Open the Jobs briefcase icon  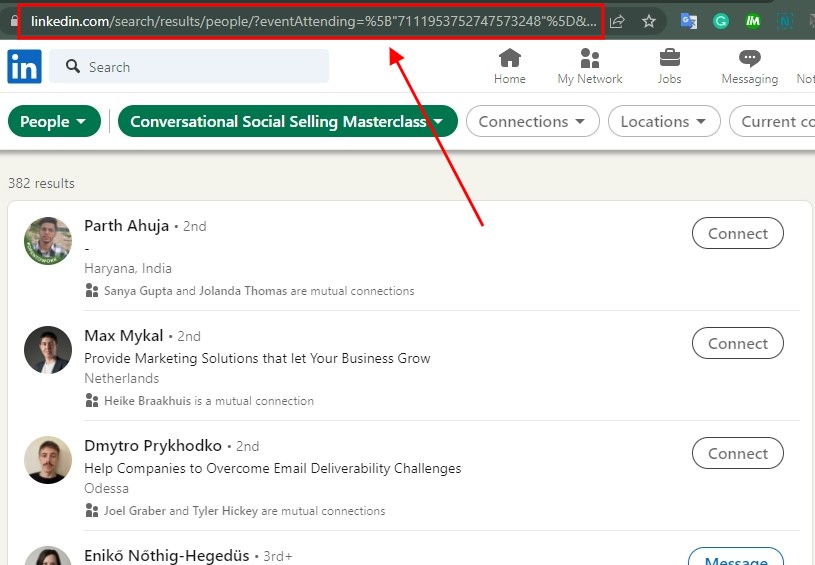click(669, 58)
